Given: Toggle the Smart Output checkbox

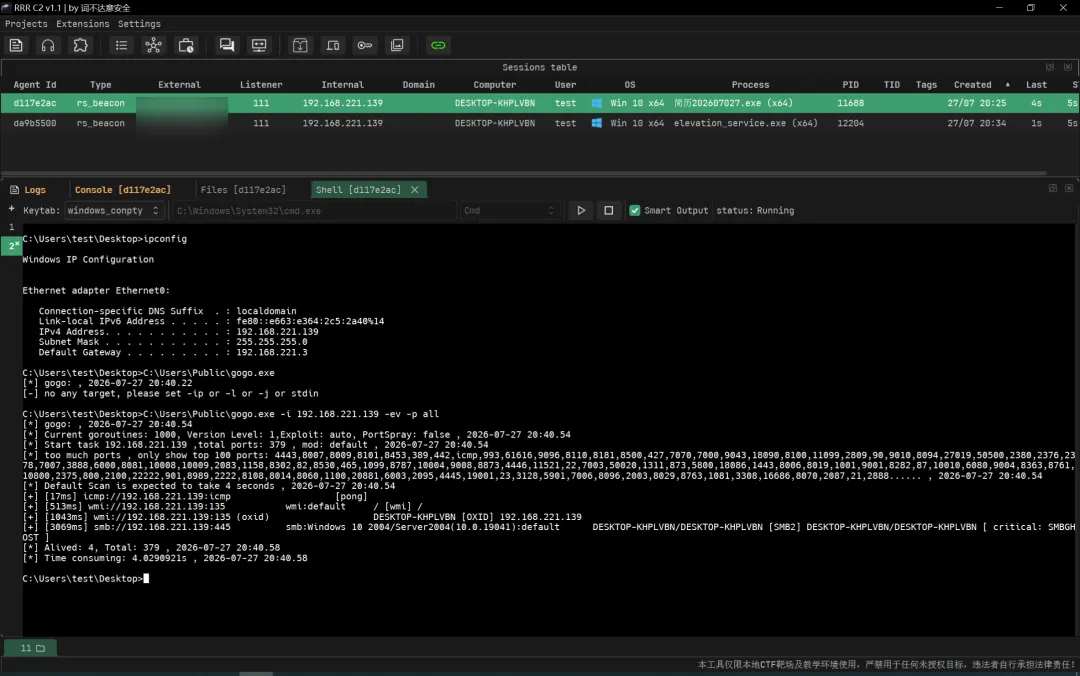Looking at the screenshot, I should coord(634,210).
